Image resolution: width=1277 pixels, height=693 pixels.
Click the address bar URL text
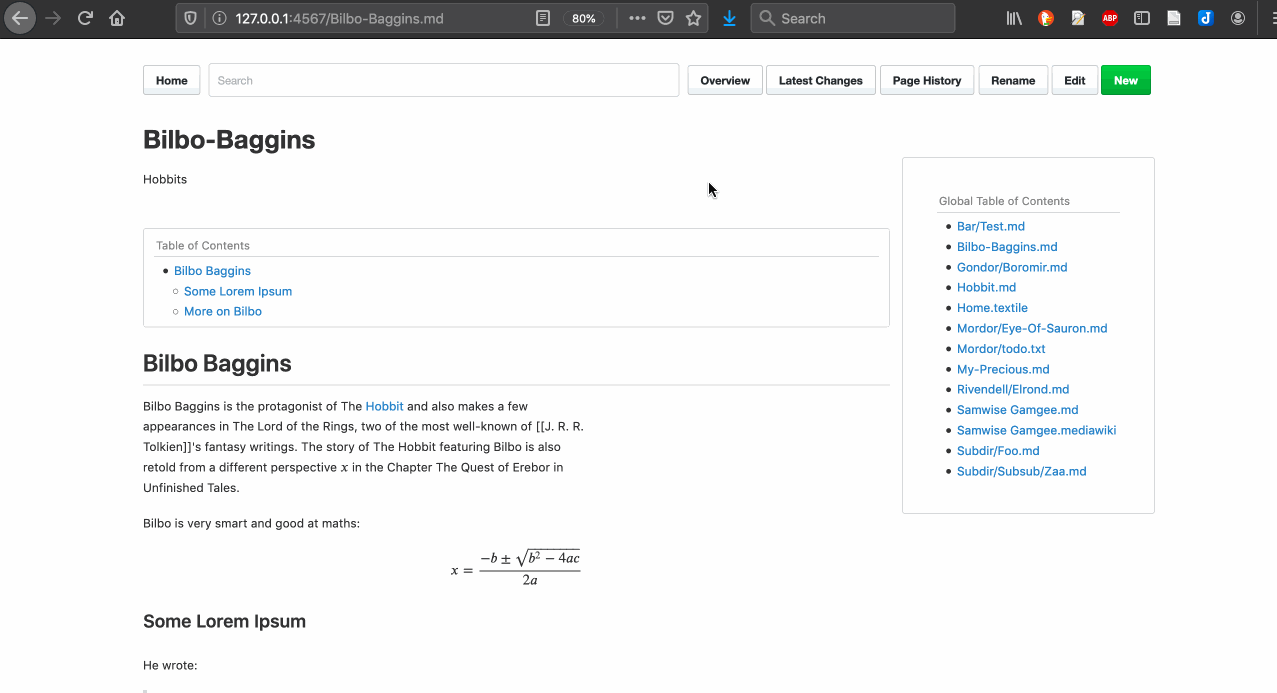[339, 18]
